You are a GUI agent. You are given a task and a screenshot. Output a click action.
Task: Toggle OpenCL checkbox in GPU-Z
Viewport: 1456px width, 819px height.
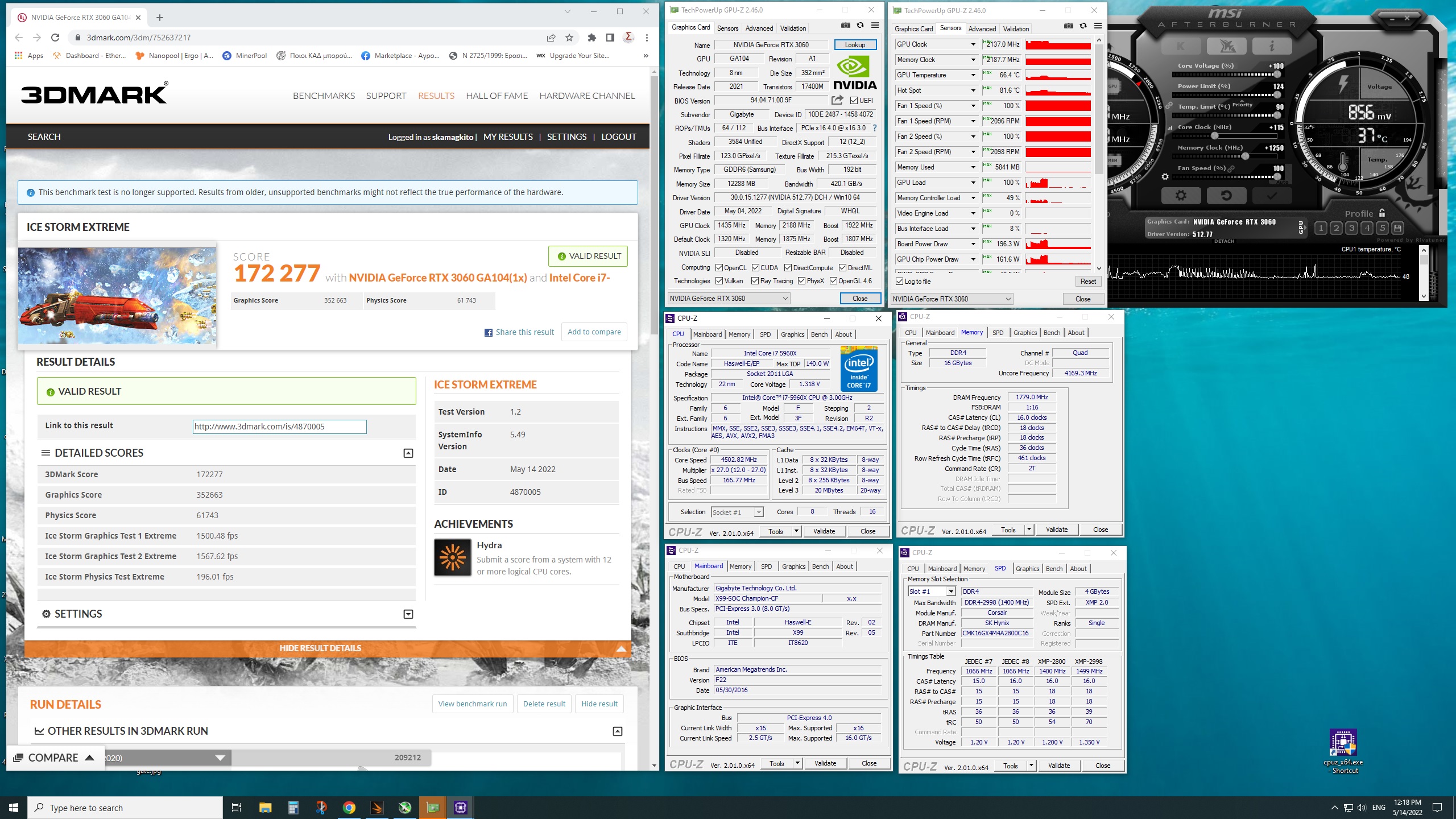(x=719, y=268)
